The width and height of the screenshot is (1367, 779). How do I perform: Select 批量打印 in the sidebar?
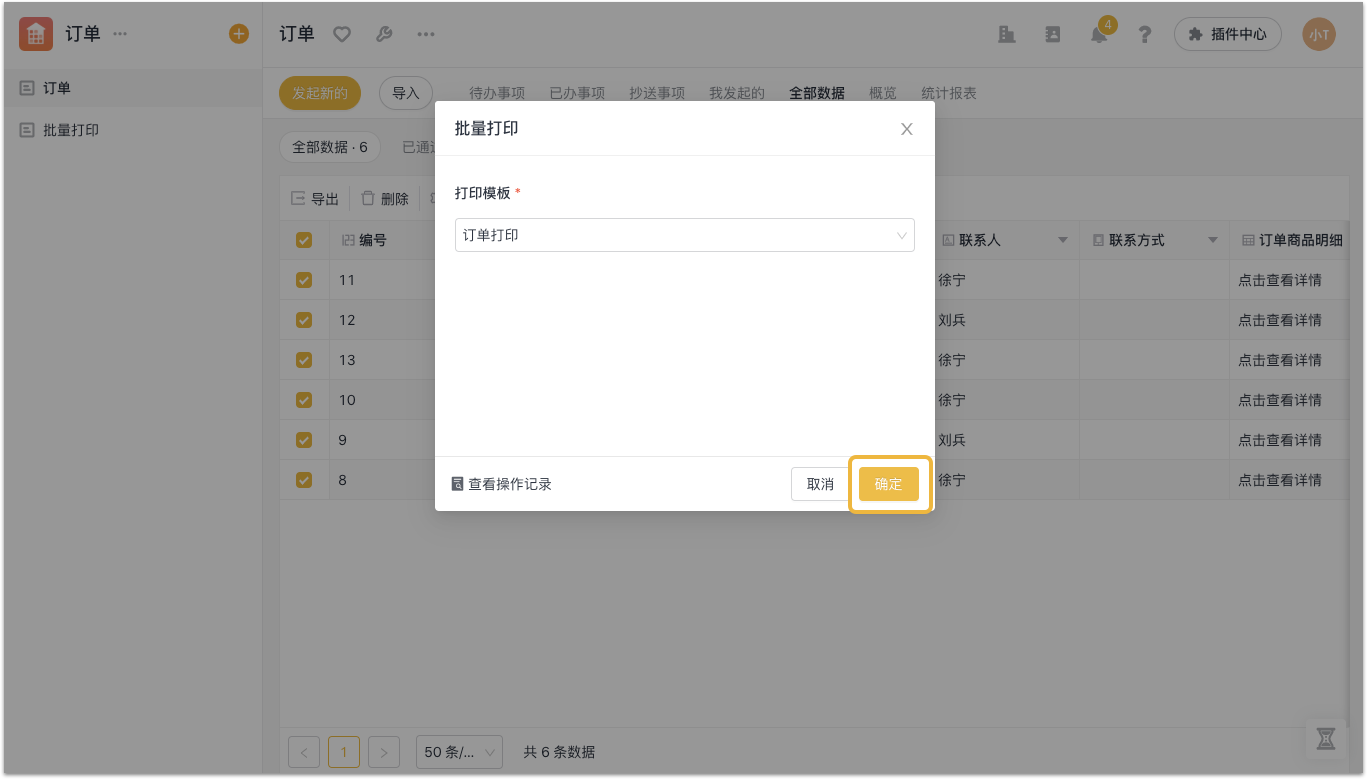click(132, 130)
